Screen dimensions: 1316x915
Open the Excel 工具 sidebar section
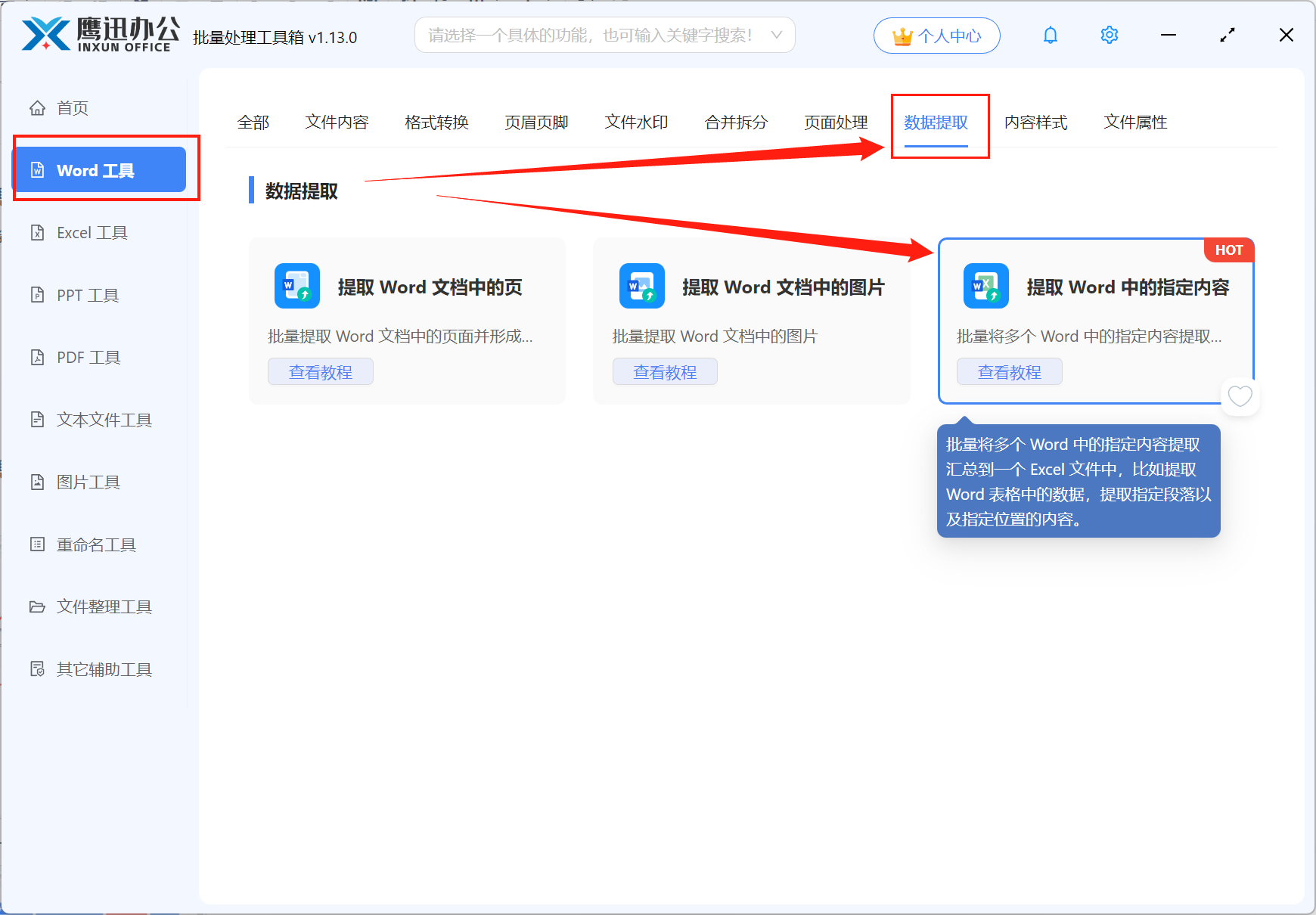pos(92,232)
